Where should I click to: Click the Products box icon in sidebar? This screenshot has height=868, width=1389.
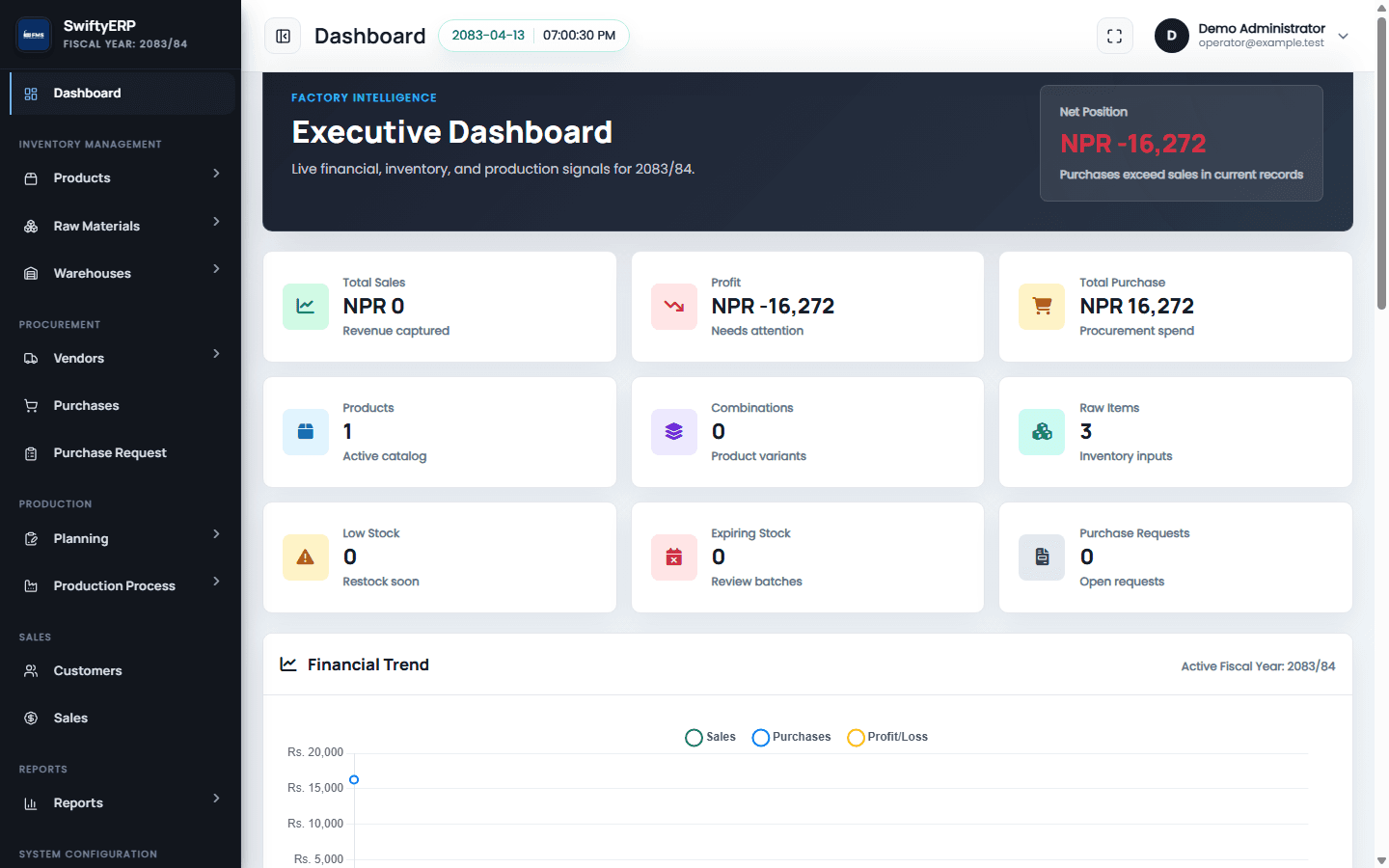click(31, 178)
